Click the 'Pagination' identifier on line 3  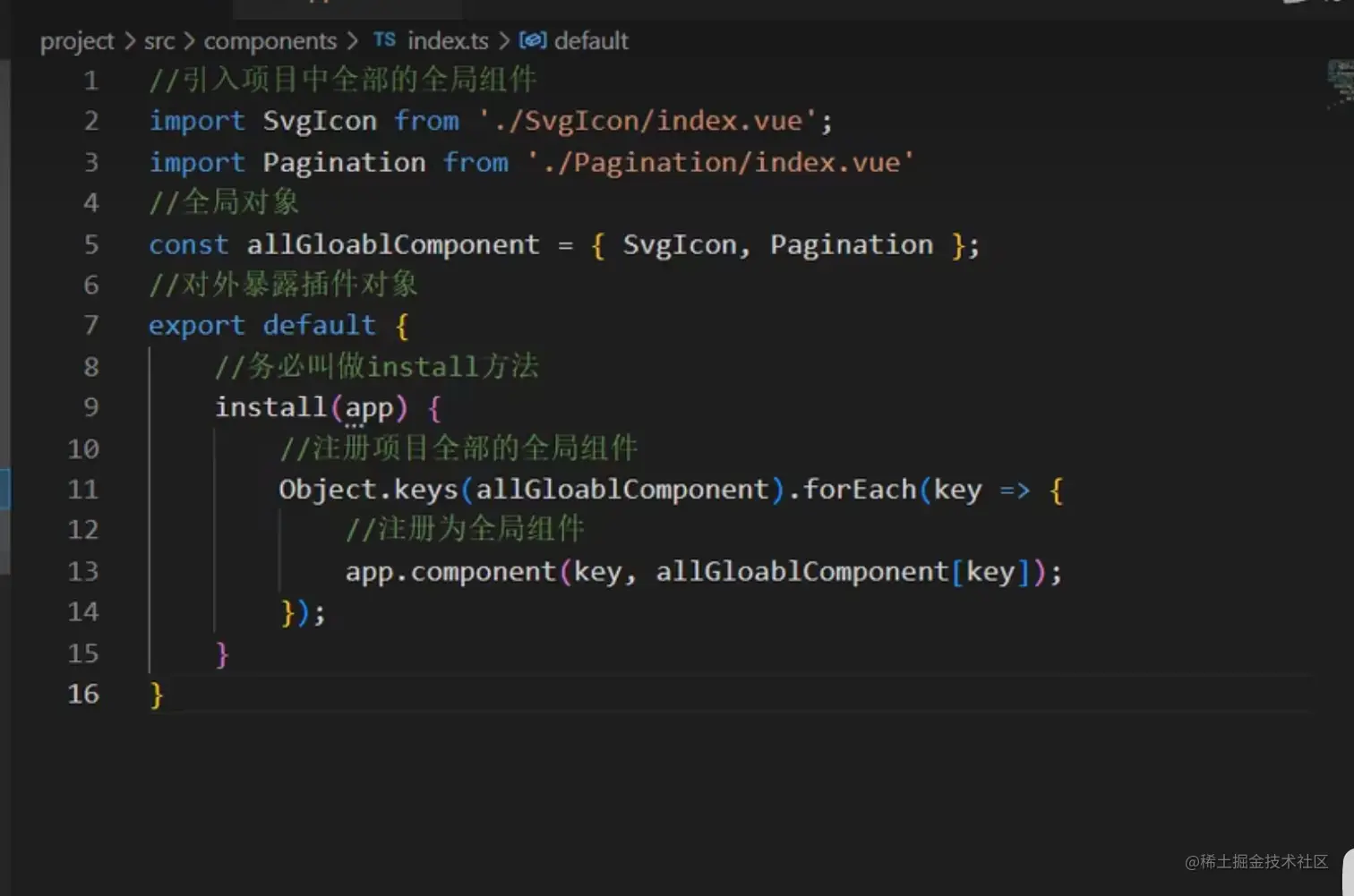tap(344, 162)
